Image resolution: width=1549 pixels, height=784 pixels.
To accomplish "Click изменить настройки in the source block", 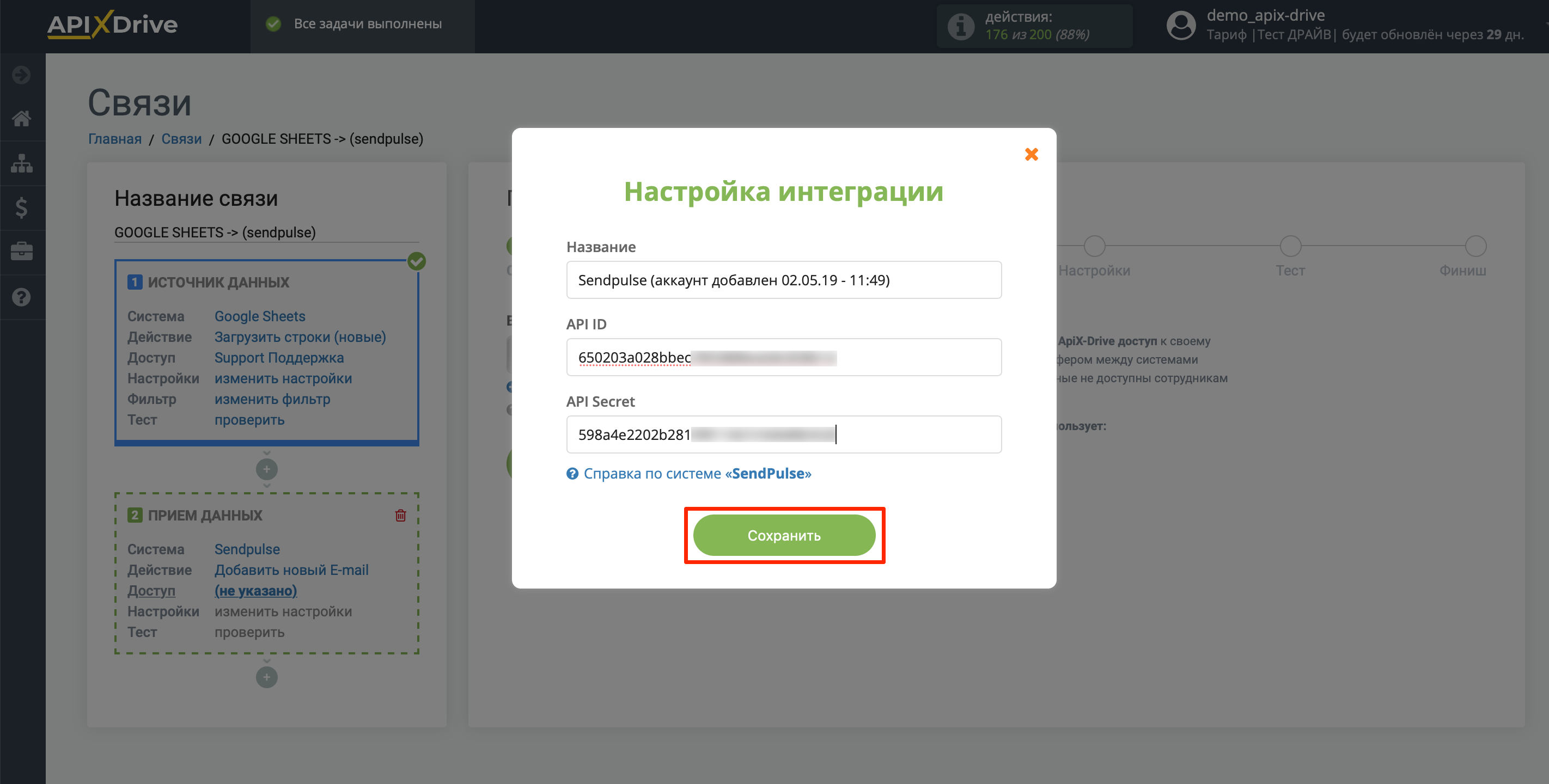I will click(x=283, y=378).
